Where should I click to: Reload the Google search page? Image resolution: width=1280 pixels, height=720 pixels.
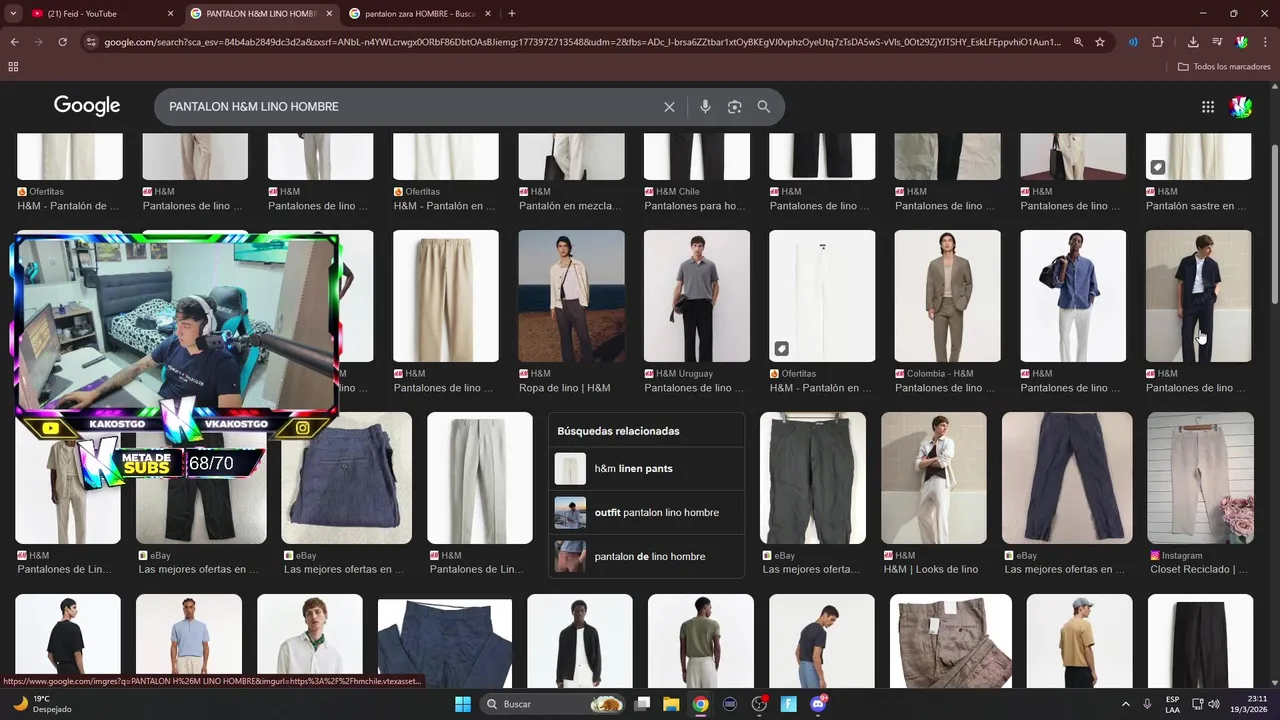(x=62, y=42)
